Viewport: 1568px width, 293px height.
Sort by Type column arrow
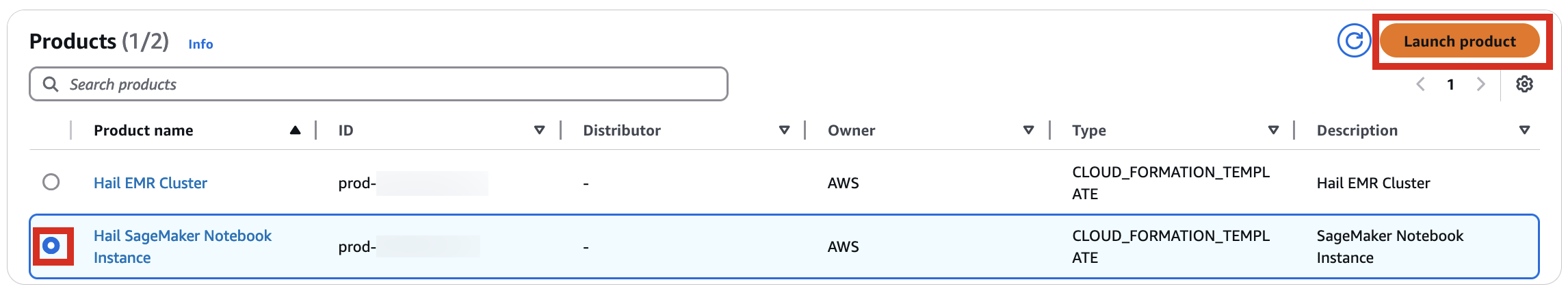(x=1273, y=130)
